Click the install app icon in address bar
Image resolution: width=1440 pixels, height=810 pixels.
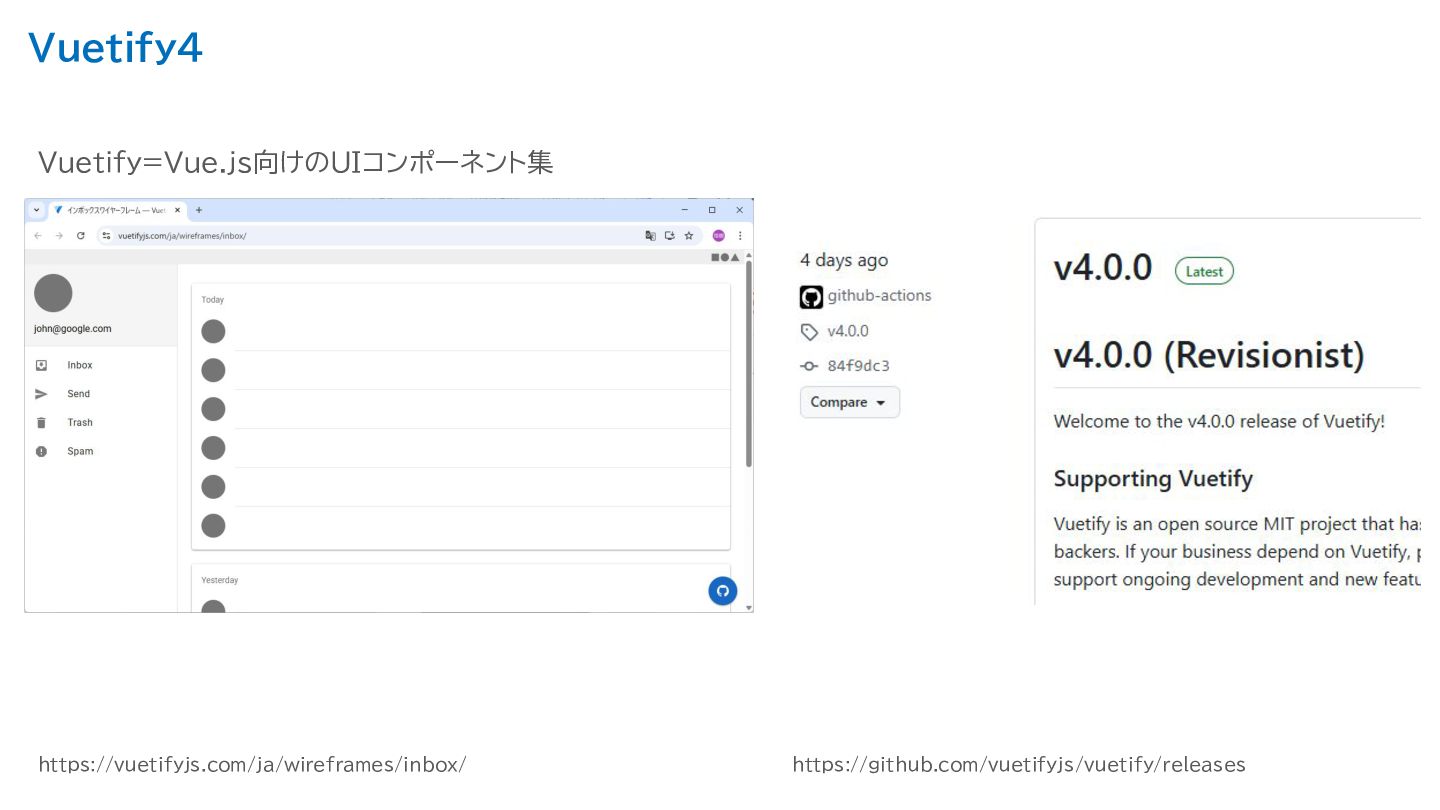tap(670, 236)
